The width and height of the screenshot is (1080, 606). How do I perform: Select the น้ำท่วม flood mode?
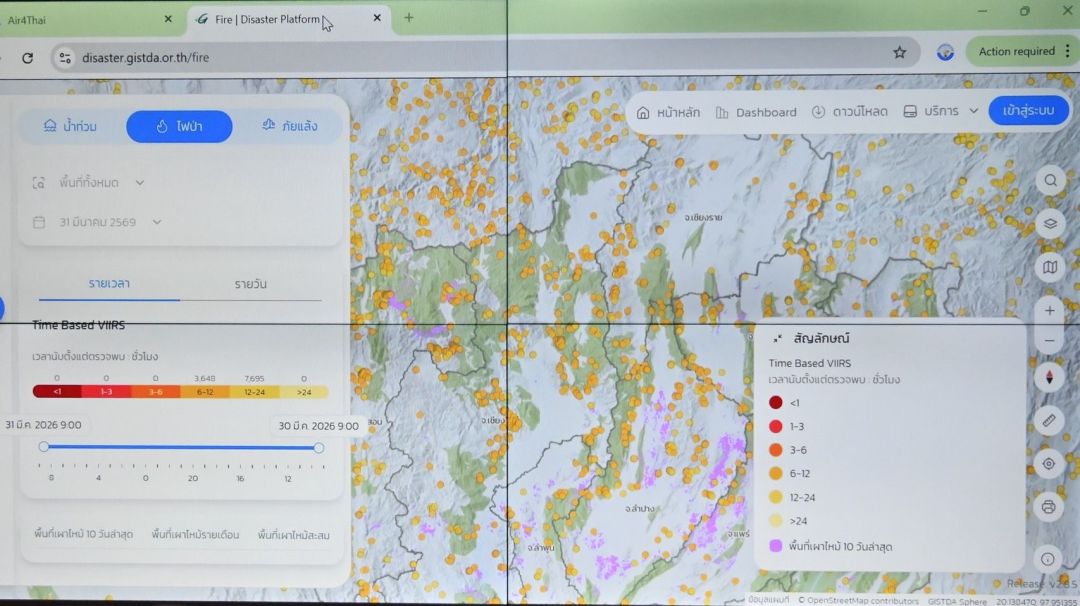[x=71, y=126]
